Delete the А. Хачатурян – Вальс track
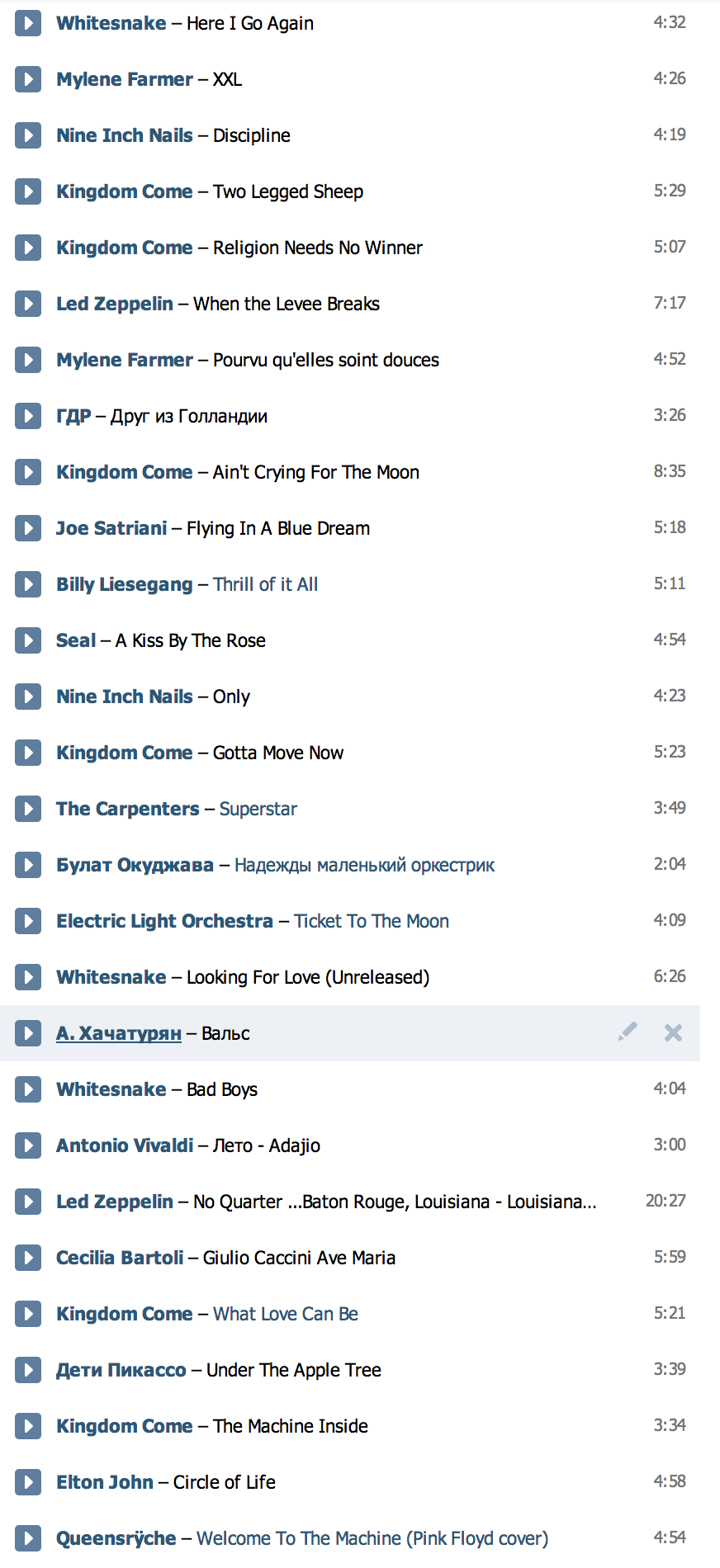 tap(674, 1032)
